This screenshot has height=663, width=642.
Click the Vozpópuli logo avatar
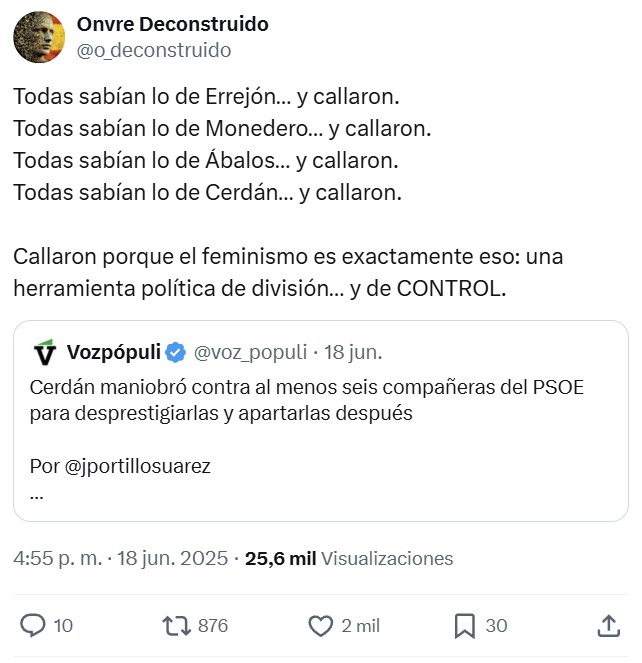pyautogui.click(x=45, y=352)
